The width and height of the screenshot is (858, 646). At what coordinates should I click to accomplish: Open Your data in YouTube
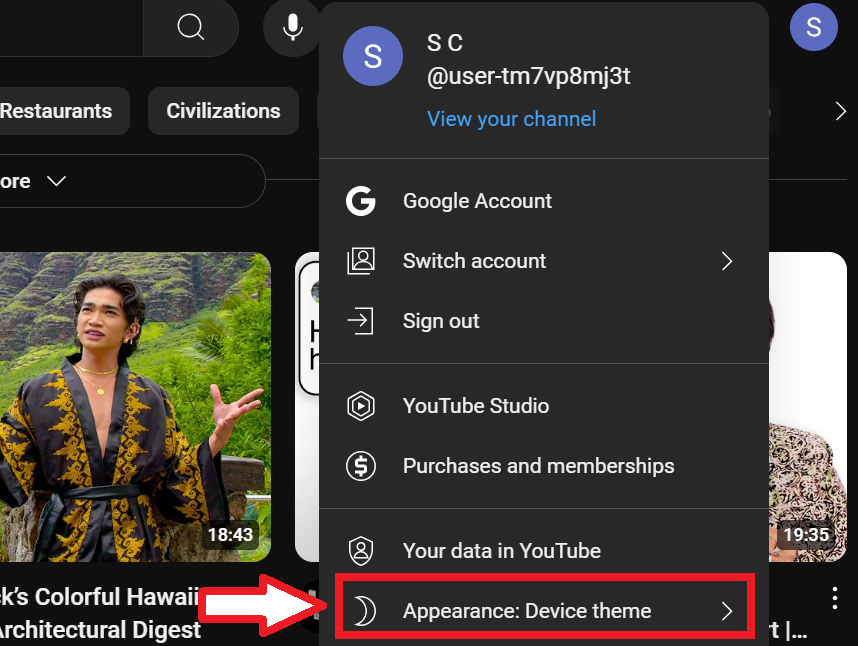pos(544,551)
